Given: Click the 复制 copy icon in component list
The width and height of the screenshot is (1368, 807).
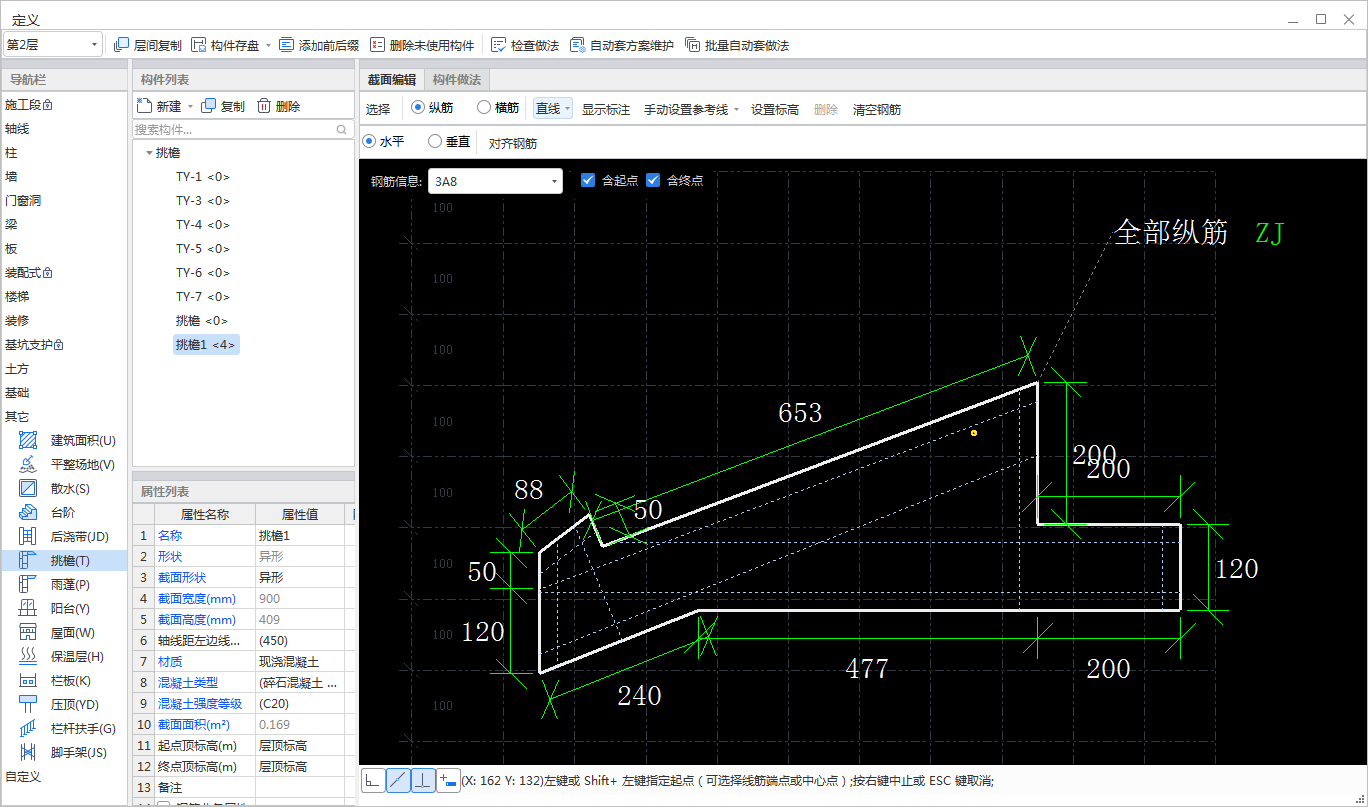Looking at the screenshot, I should [208, 106].
